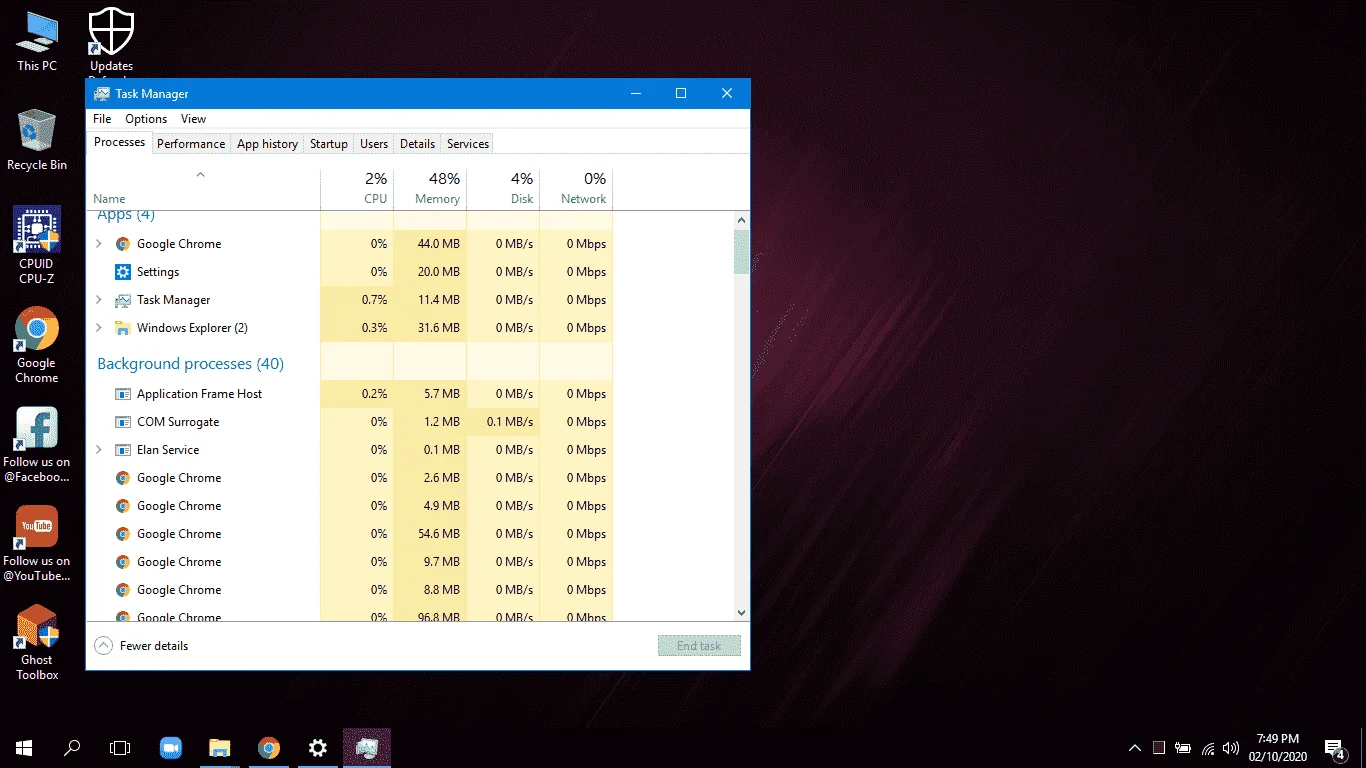Viewport: 1366px width, 768px height.
Task: Click the scrollbar down arrow
Action: click(741, 613)
